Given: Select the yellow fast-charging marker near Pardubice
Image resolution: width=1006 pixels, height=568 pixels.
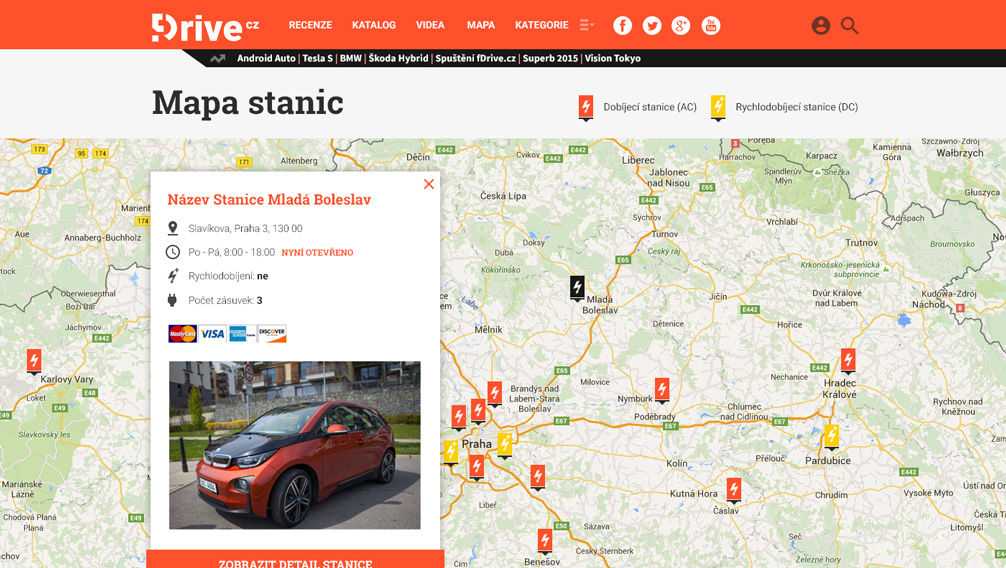Looking at the screenshot, I should tap(831, 436).
